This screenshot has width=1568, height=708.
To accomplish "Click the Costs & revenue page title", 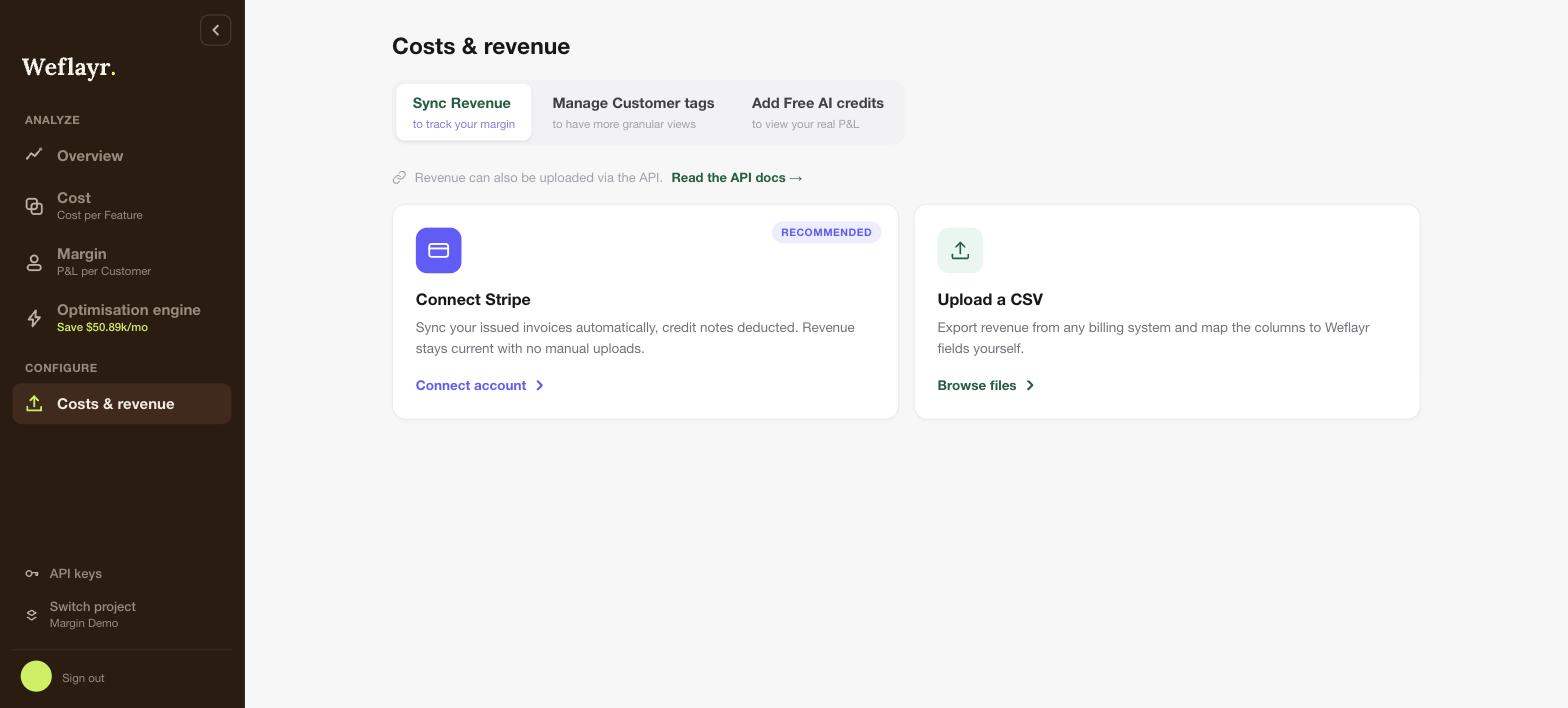I will point(481,46).
